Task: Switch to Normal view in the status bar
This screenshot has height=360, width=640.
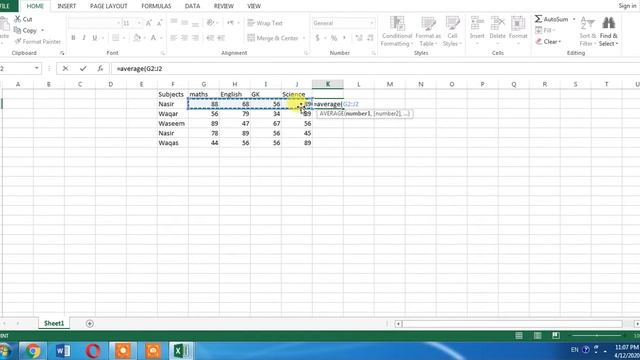Action: [519, 336]
